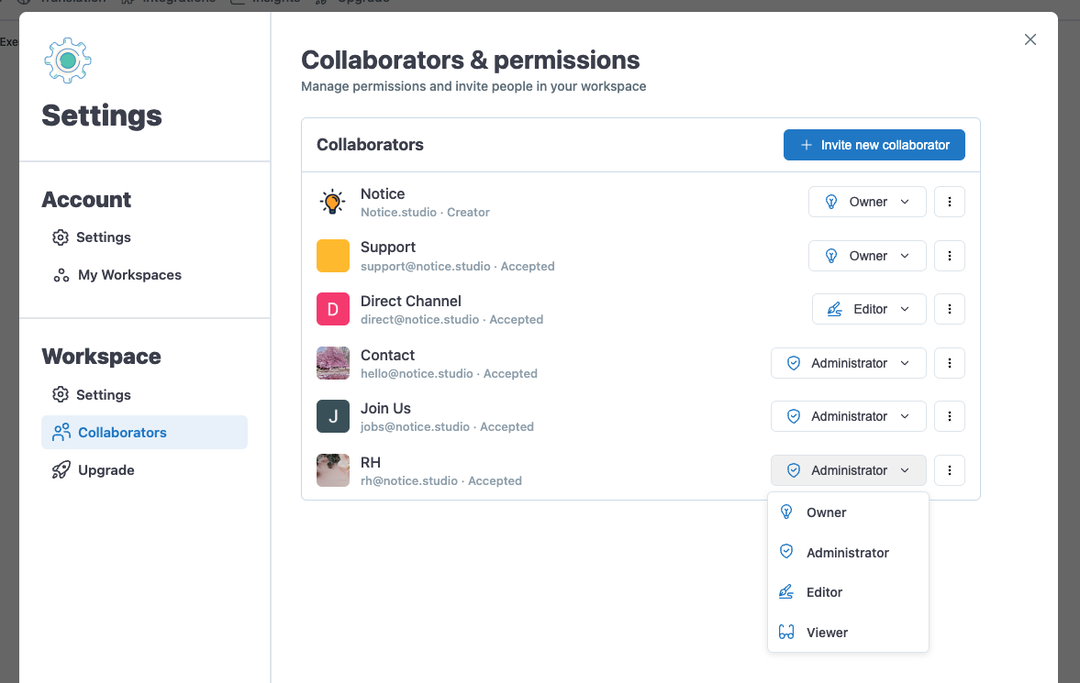Click the Contact collaborator name

click(388, 355)
